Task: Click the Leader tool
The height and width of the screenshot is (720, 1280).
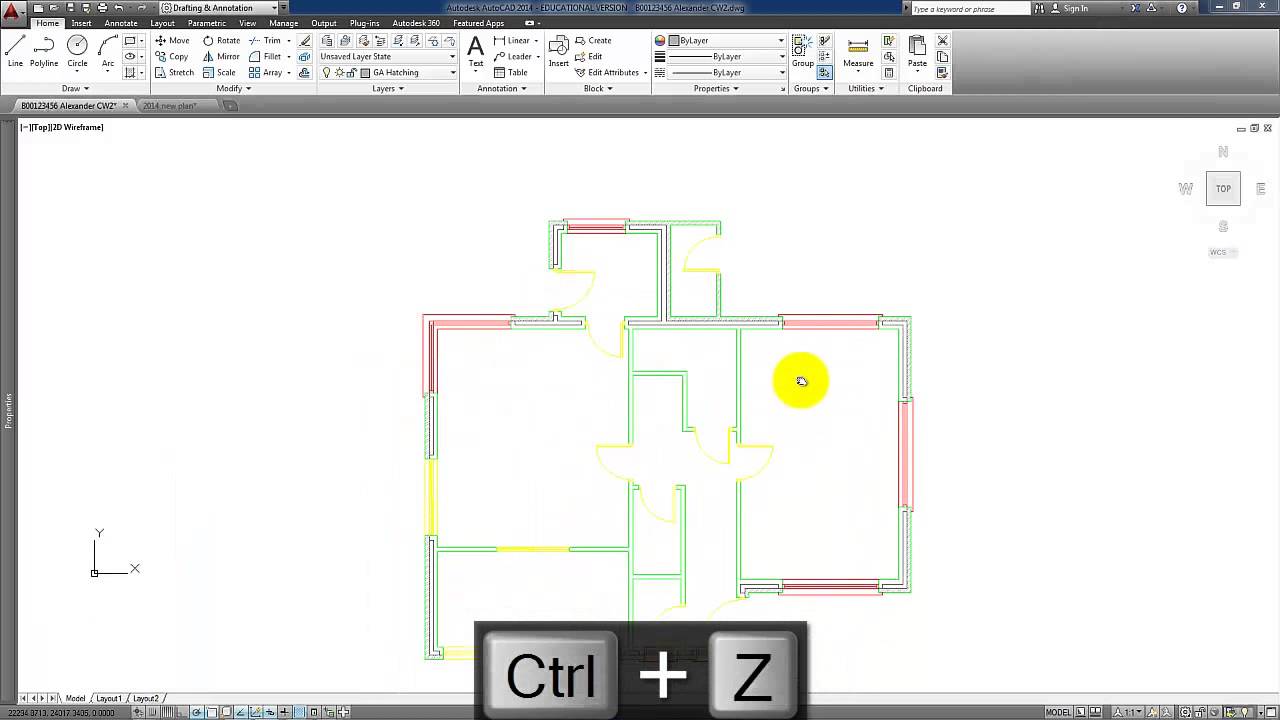Action: pyautogui.click(x=512, y=57)
